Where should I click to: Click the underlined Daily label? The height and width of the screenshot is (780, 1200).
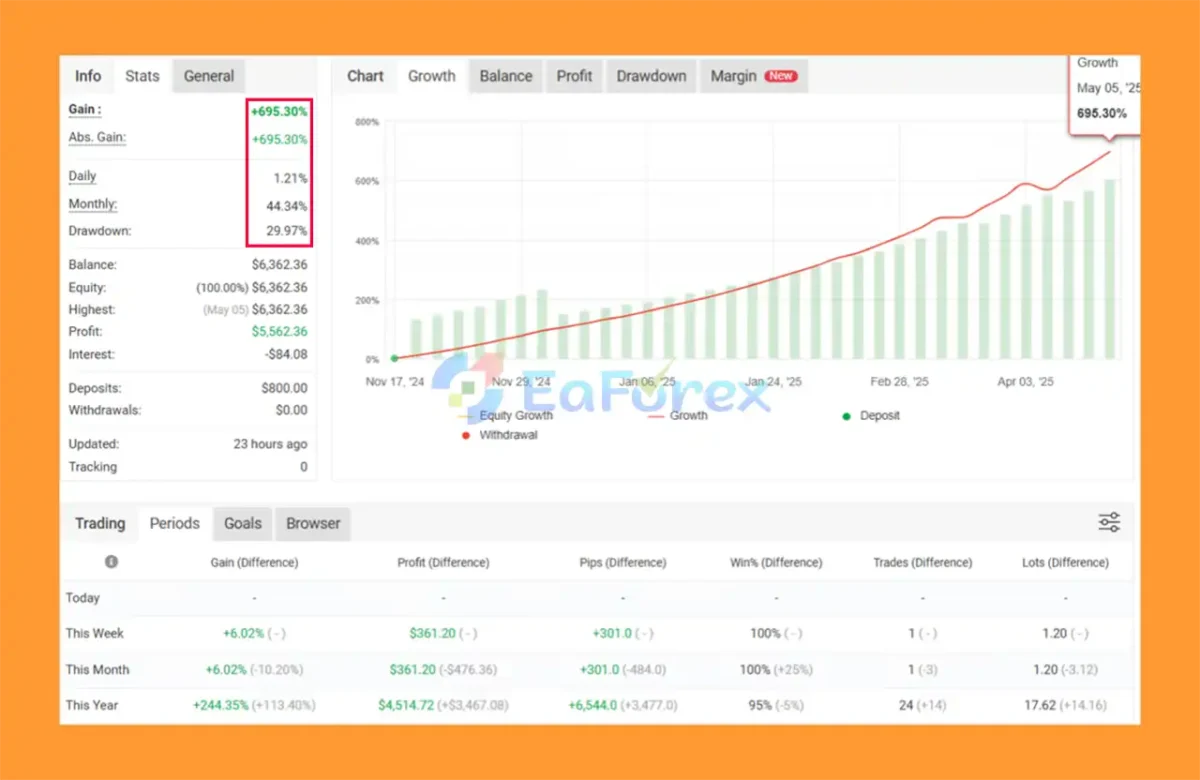(x=82, y=176)
